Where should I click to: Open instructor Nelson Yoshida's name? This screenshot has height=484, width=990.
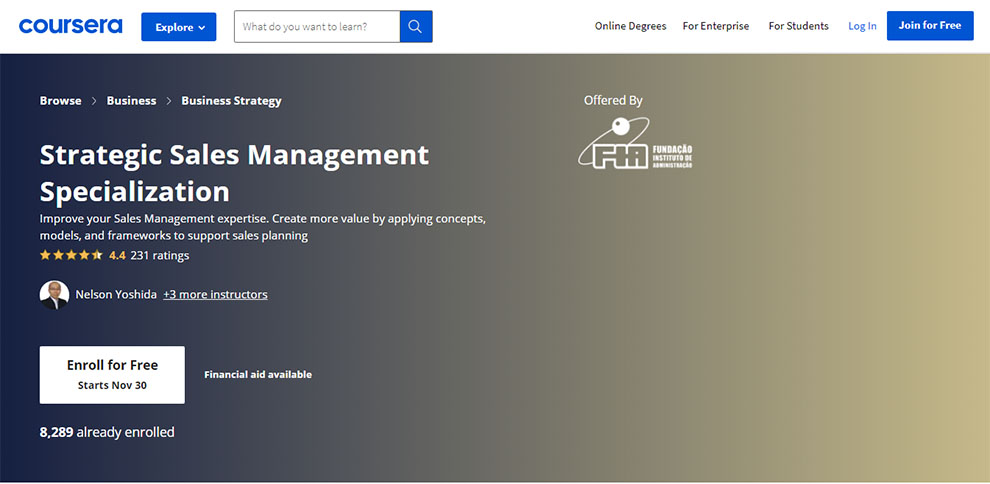pyautogui.click(x=116, y=294)
